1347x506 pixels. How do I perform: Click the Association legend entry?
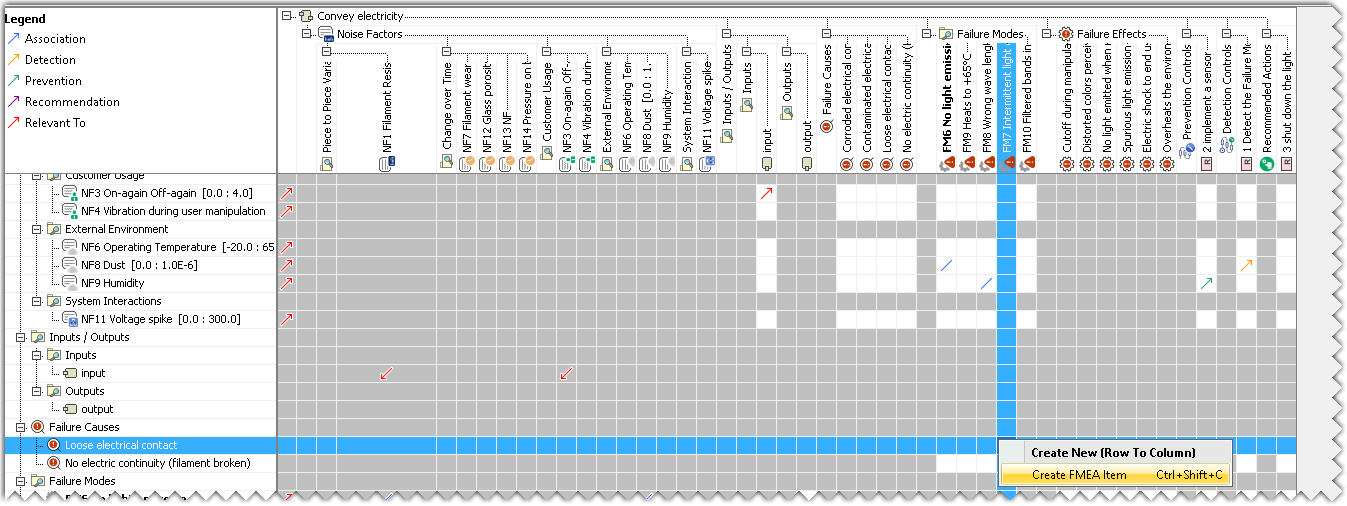[46, 39]
